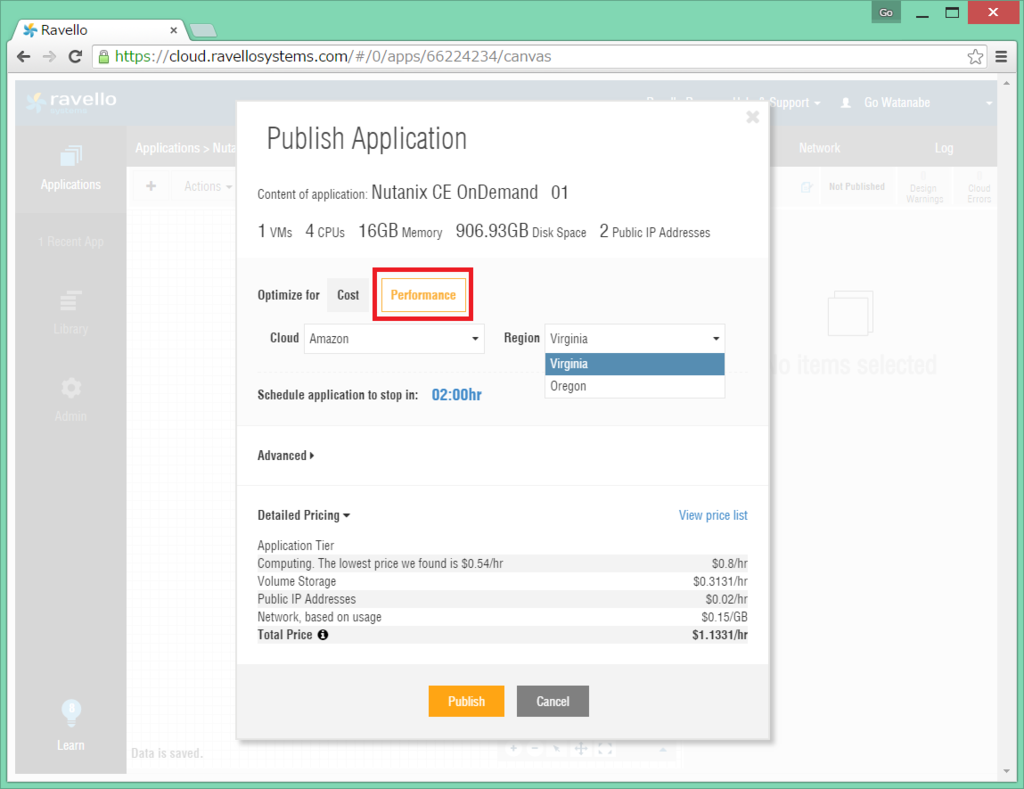Screen dimensions: 1024x789
Task: Click Nutanix CE OnDemand application name
Action: 470,193
